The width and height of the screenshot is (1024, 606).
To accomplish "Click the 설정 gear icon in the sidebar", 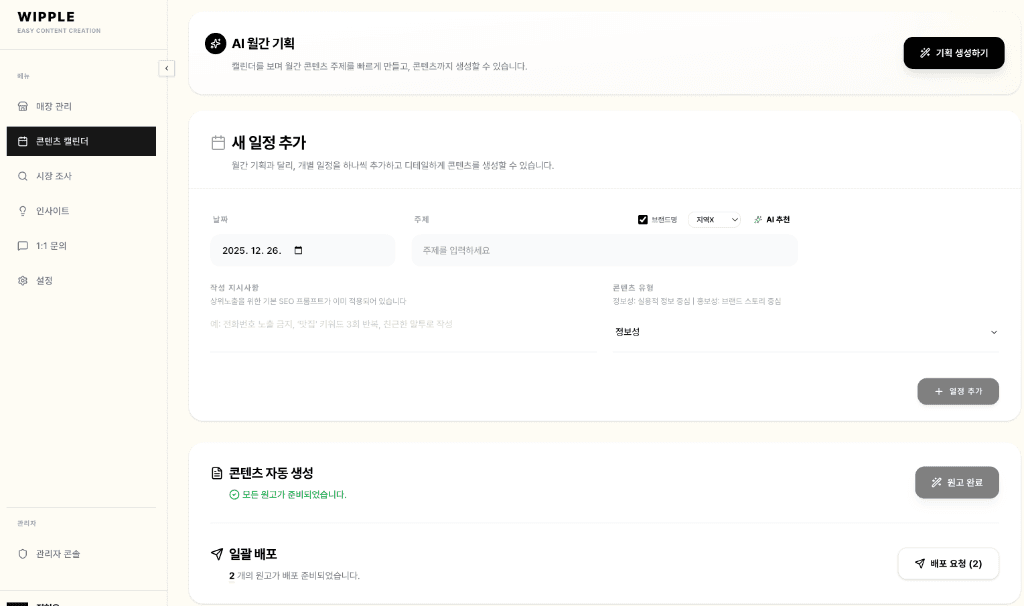I will coord(23,281).
